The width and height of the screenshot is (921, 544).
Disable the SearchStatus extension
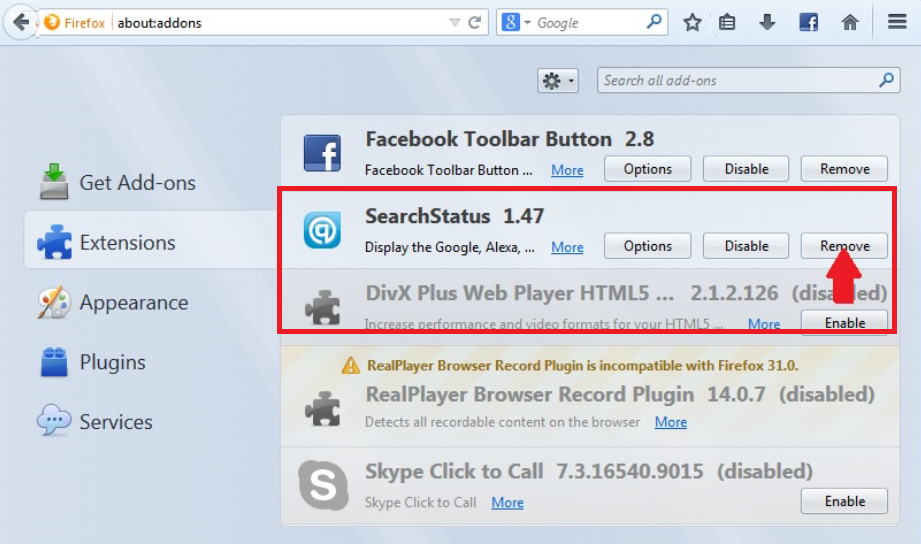click(x=746, y=246)
